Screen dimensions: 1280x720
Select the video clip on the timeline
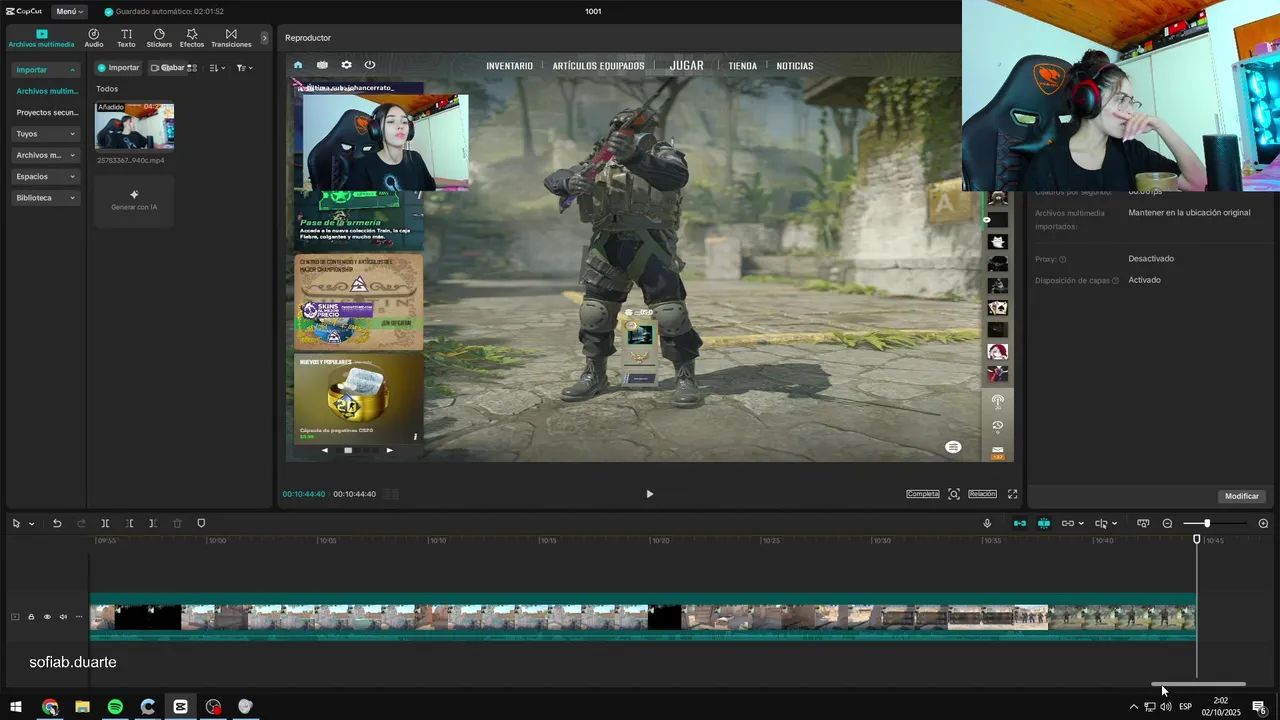coord(643,617)
